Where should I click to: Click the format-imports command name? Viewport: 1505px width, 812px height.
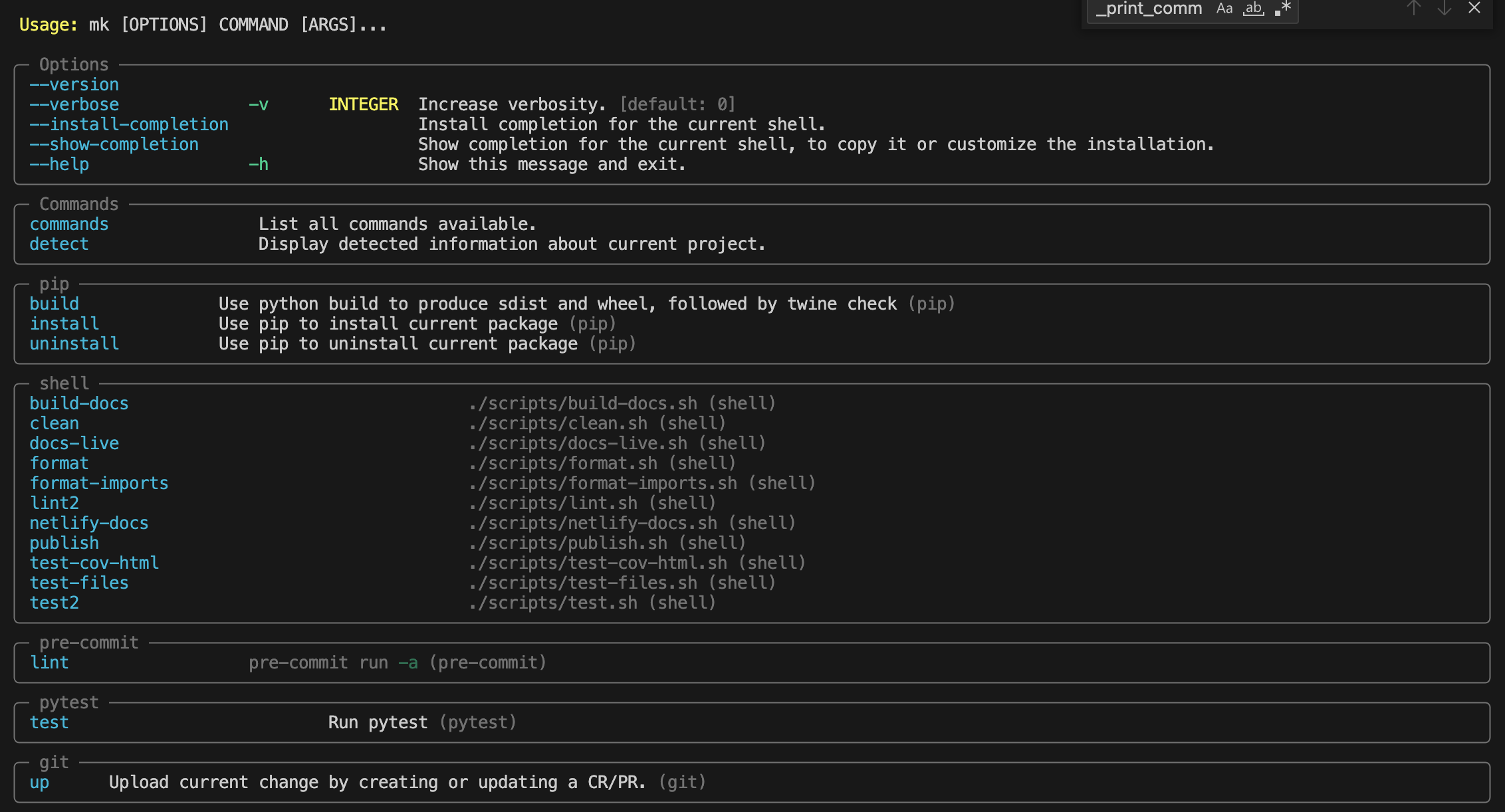pos(99,483)
